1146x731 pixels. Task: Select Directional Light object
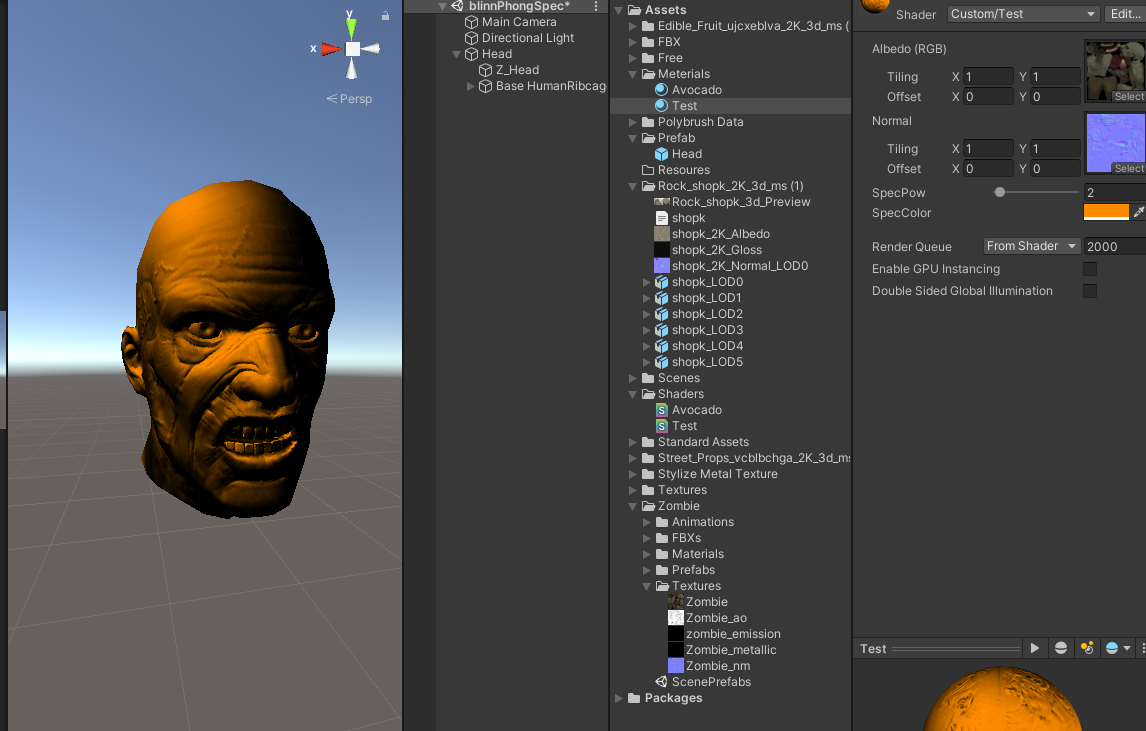(527, 38)
